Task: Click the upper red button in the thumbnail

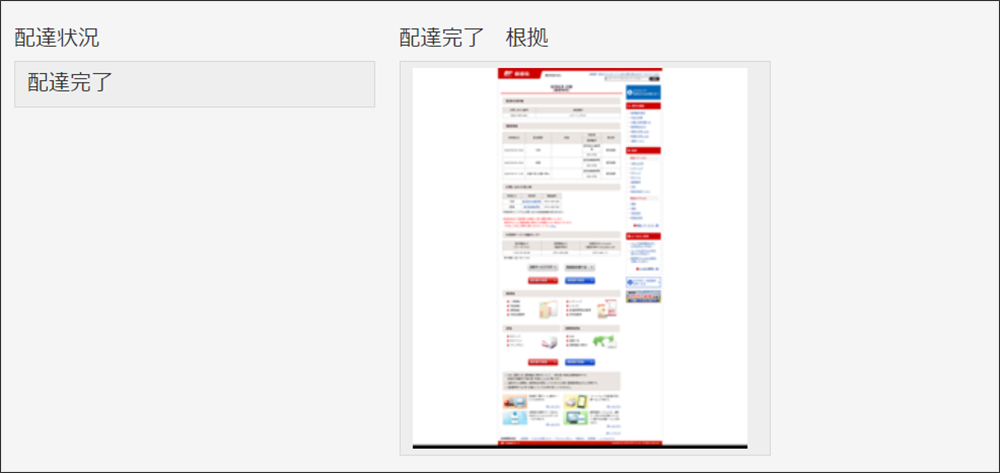Action: click(543, 281)
